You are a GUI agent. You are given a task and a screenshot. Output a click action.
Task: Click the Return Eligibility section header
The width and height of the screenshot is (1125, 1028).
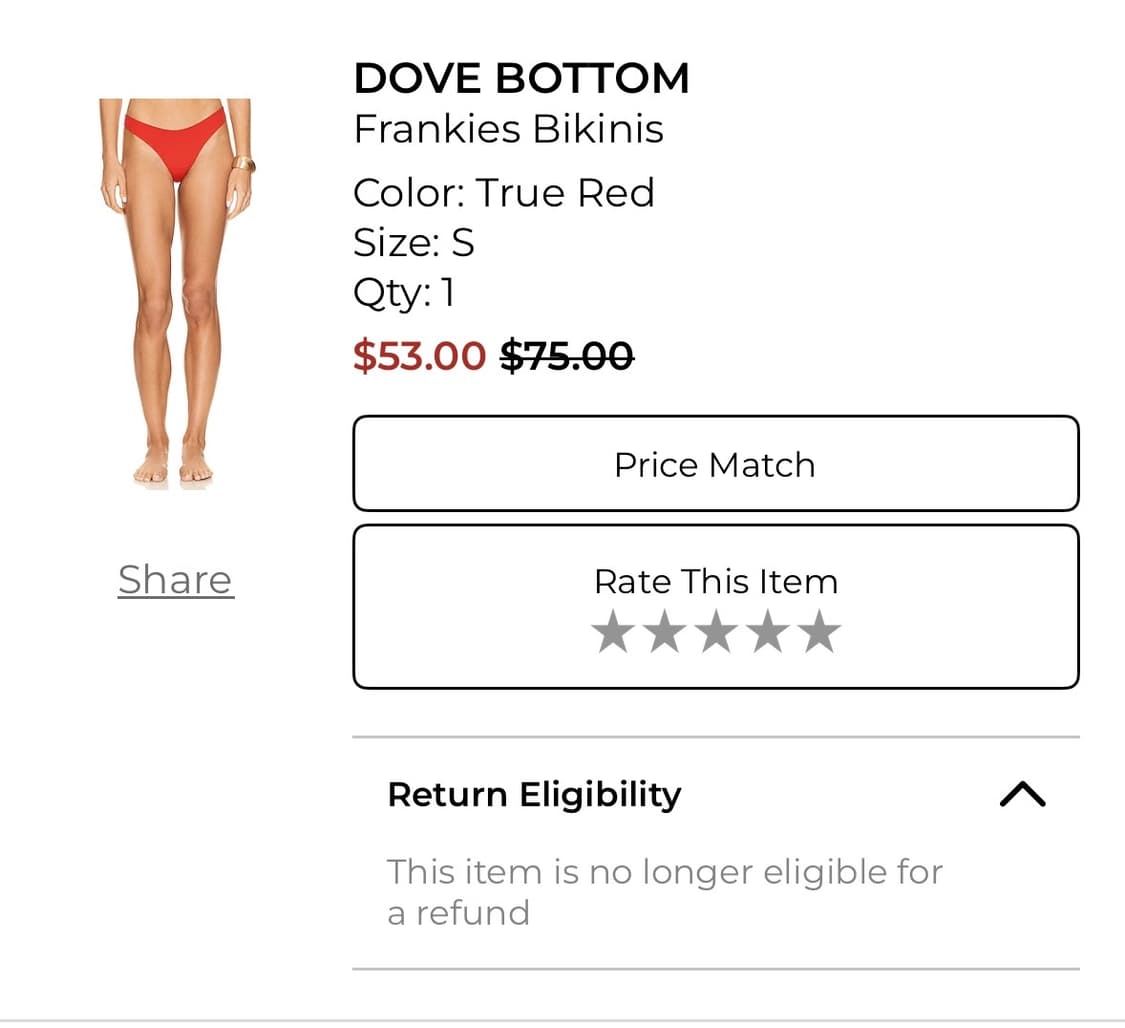[534, 795]
